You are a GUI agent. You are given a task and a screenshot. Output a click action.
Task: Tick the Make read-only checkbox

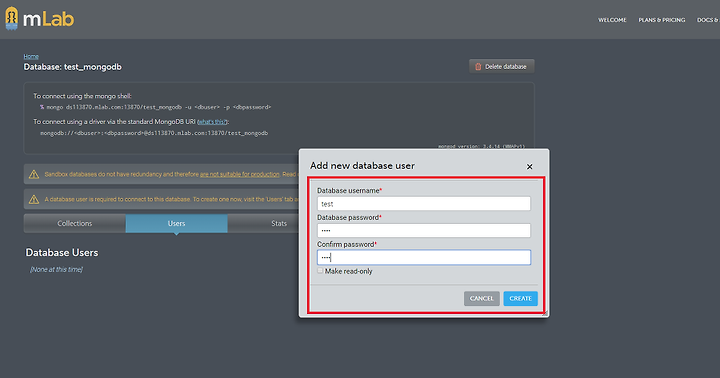[320, 271]
